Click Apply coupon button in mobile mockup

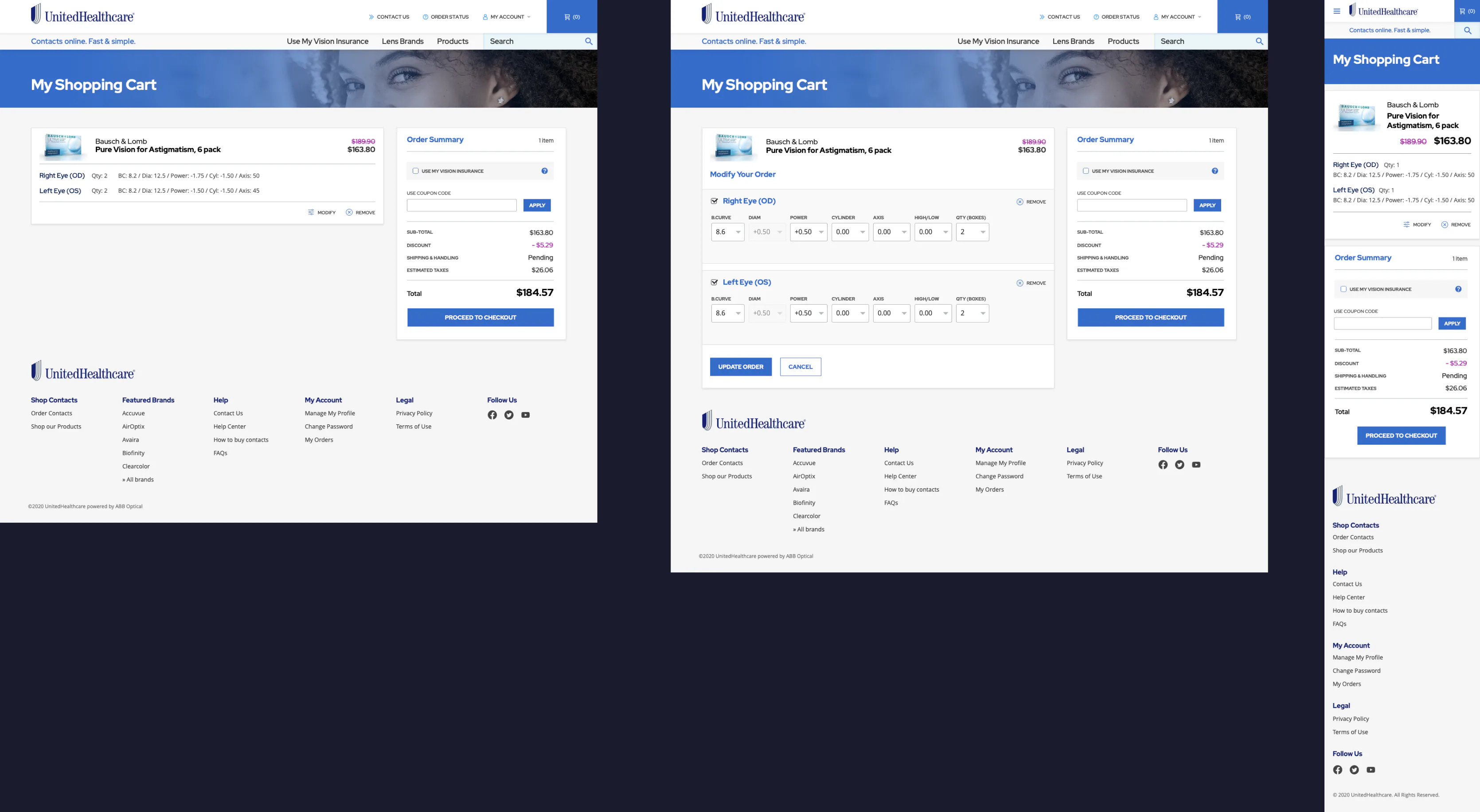(x=1452, y=323)
